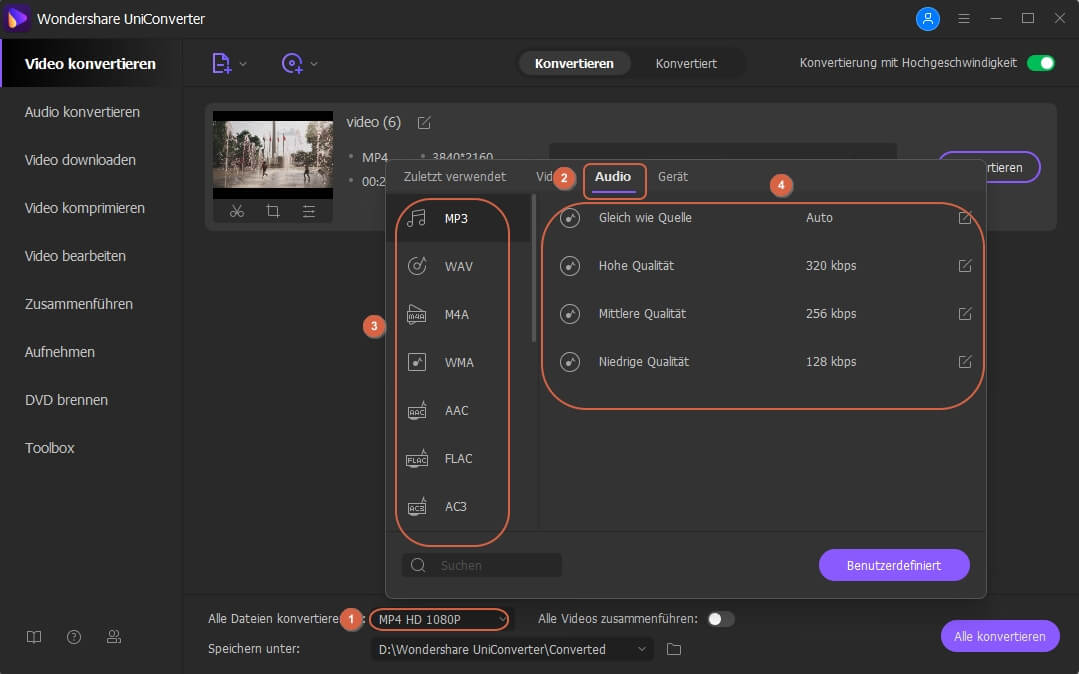
Task: Go to DVD brennen section
Action: tap(66, 400)
